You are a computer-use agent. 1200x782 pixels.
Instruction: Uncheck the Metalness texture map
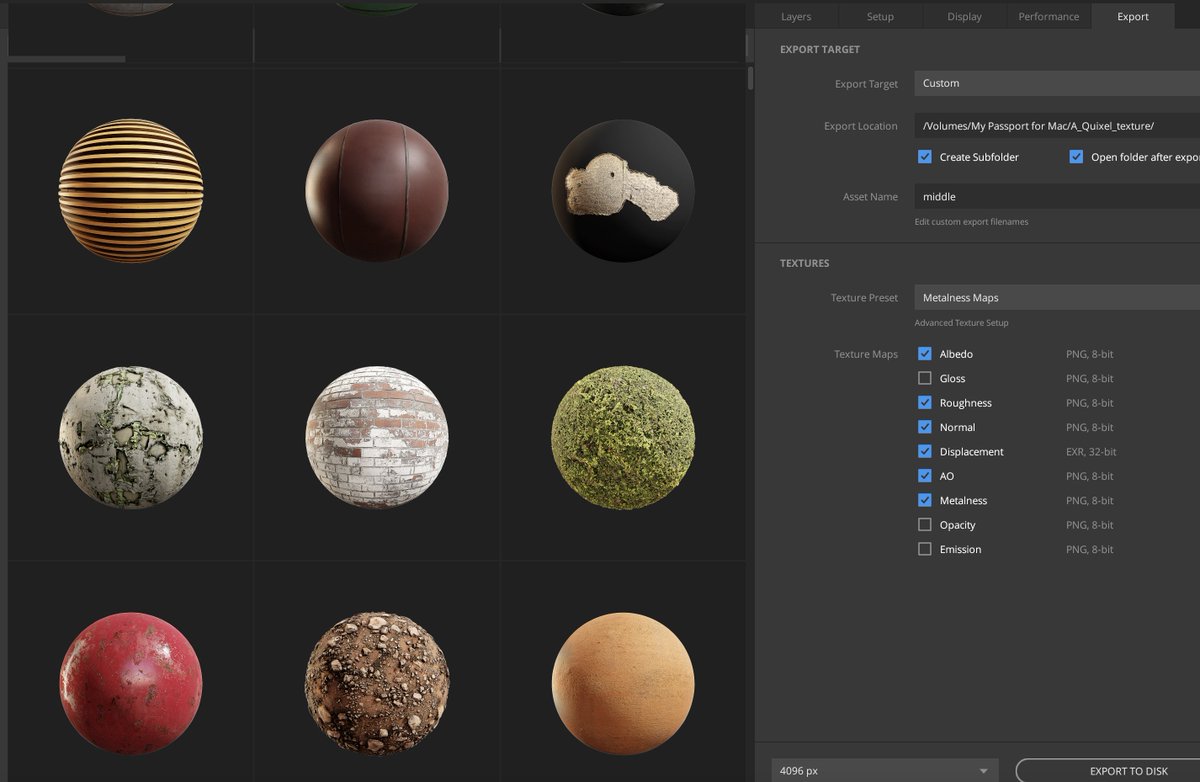point(925,500)
